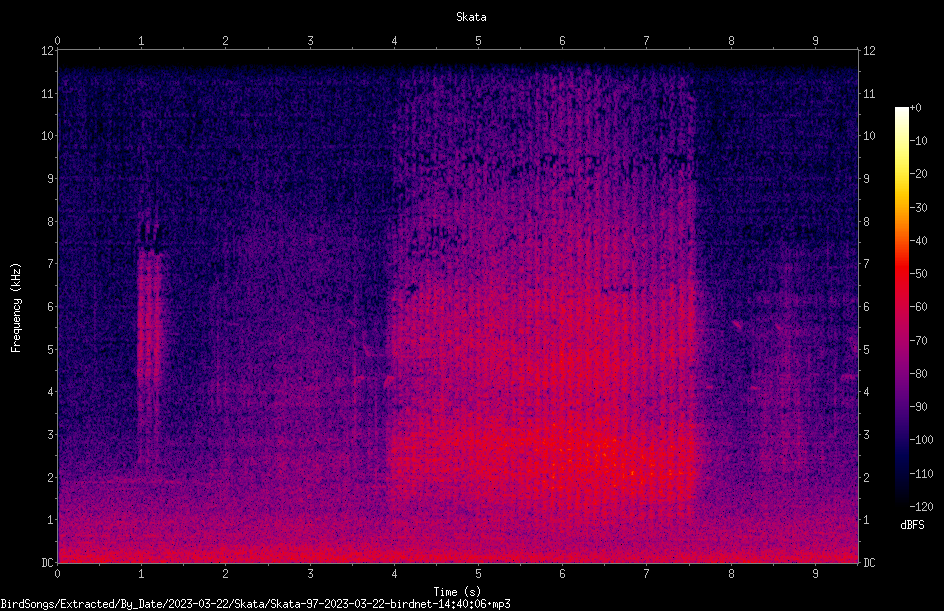Select the 6 second mark on bottom axis

(x=562, y=574)
